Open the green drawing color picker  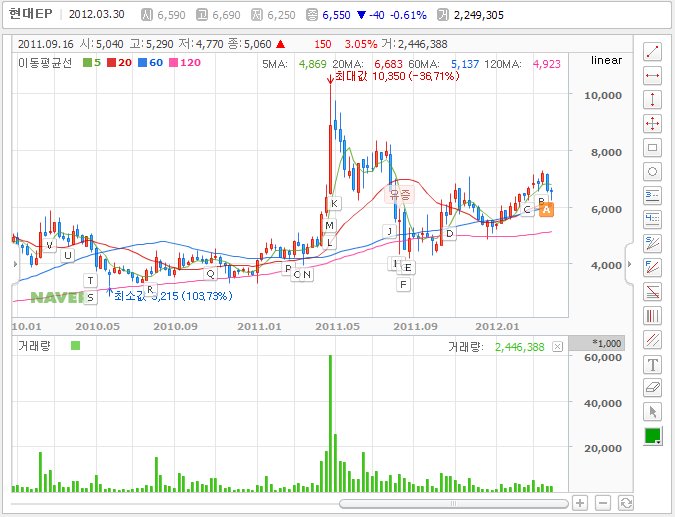point(653,436)
